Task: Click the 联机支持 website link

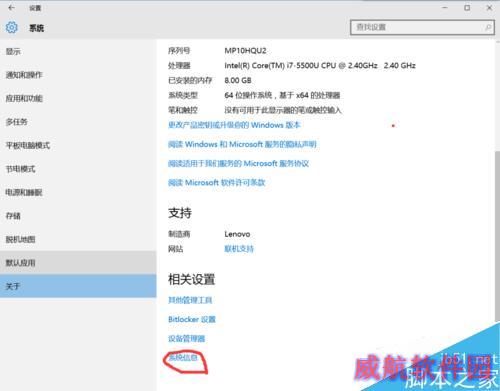Action: 239,249
